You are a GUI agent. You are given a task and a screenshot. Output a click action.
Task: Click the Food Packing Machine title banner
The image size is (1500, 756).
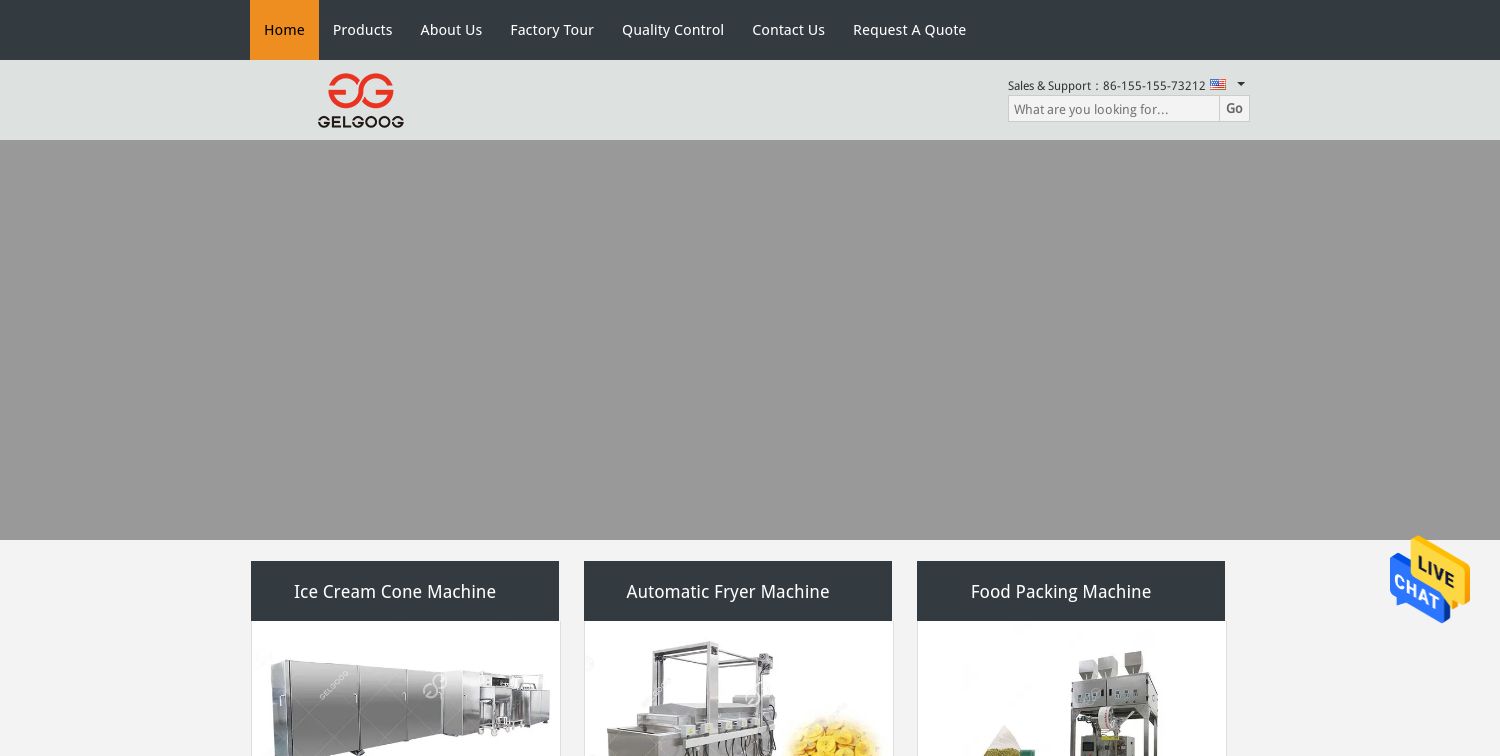pyautogui.click(x=1061, y=591)
